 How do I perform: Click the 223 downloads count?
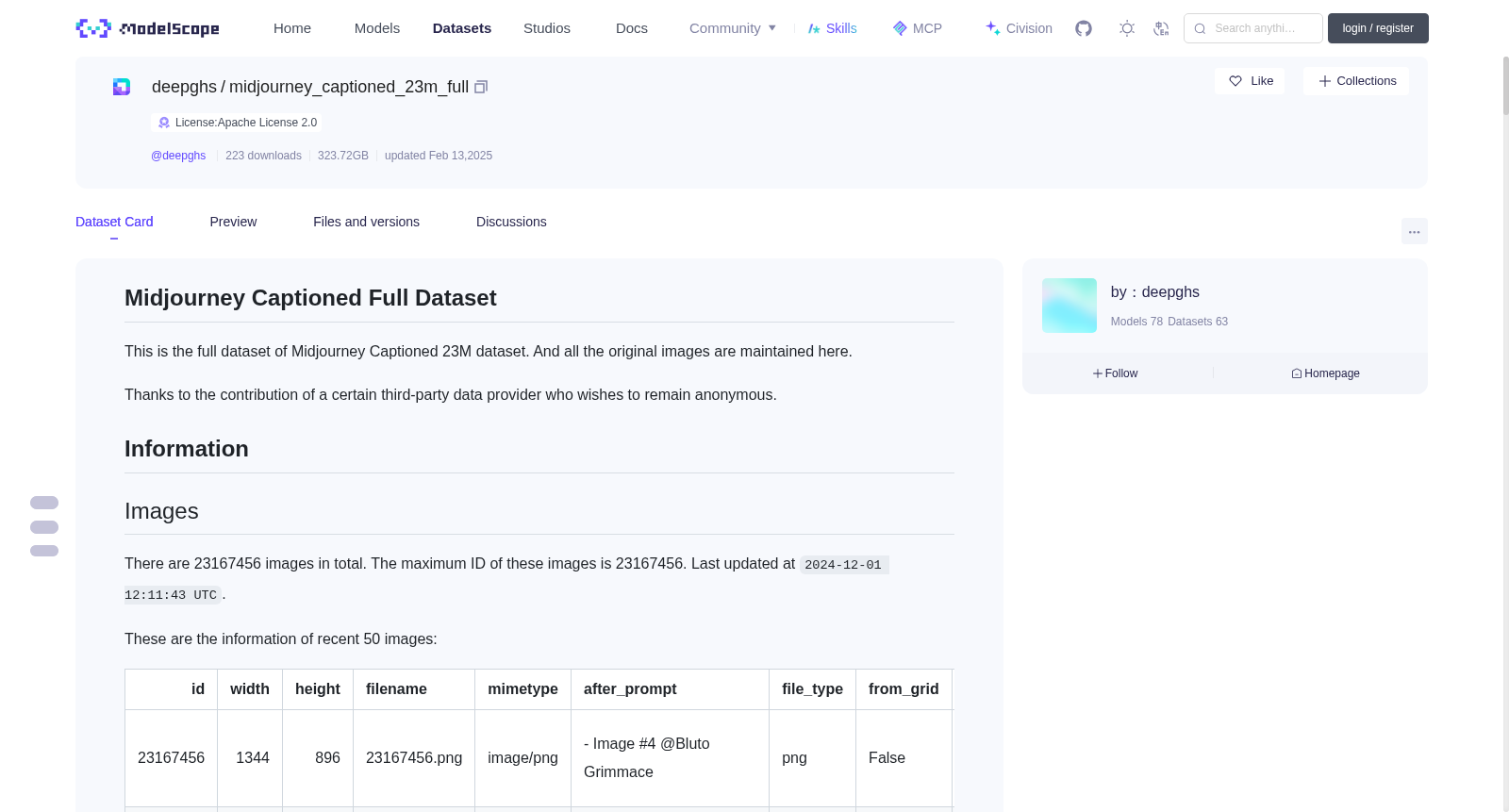263,156
